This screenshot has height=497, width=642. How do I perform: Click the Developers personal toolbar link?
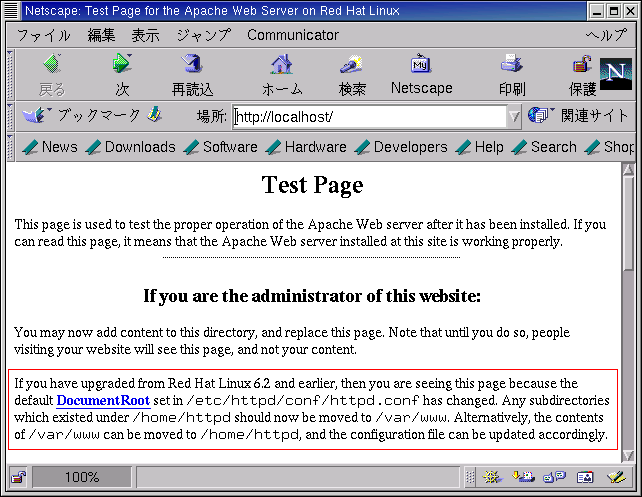point(401,147)
